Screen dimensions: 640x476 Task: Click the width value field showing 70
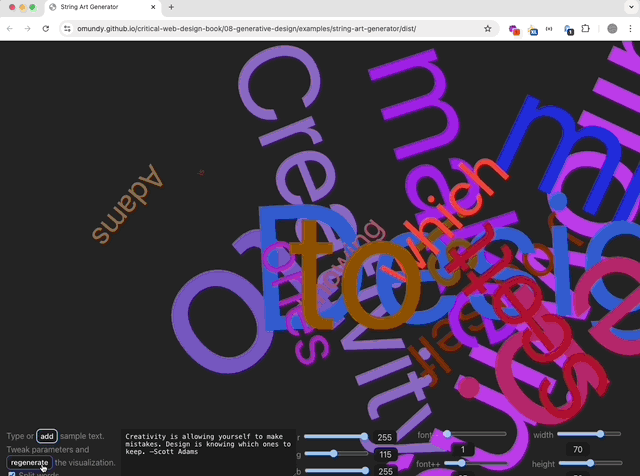[x=578, y=449]
